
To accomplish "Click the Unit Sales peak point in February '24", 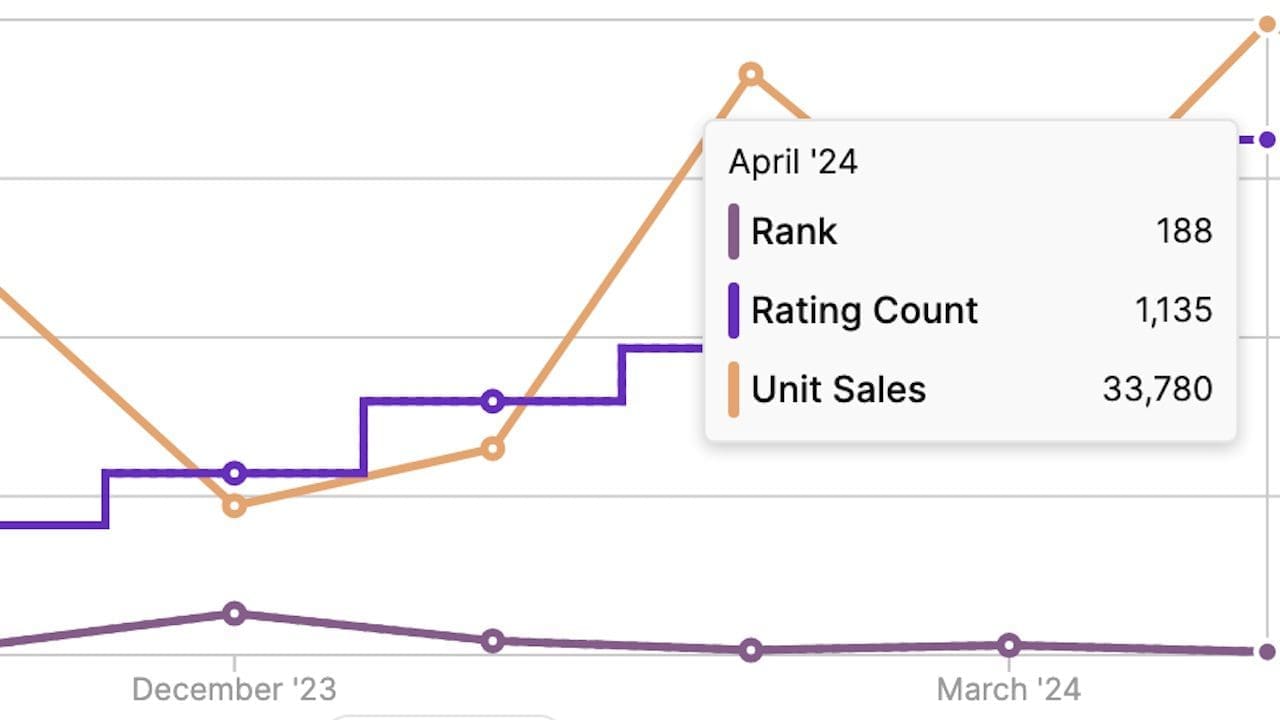I will click(x=751, y=73).
